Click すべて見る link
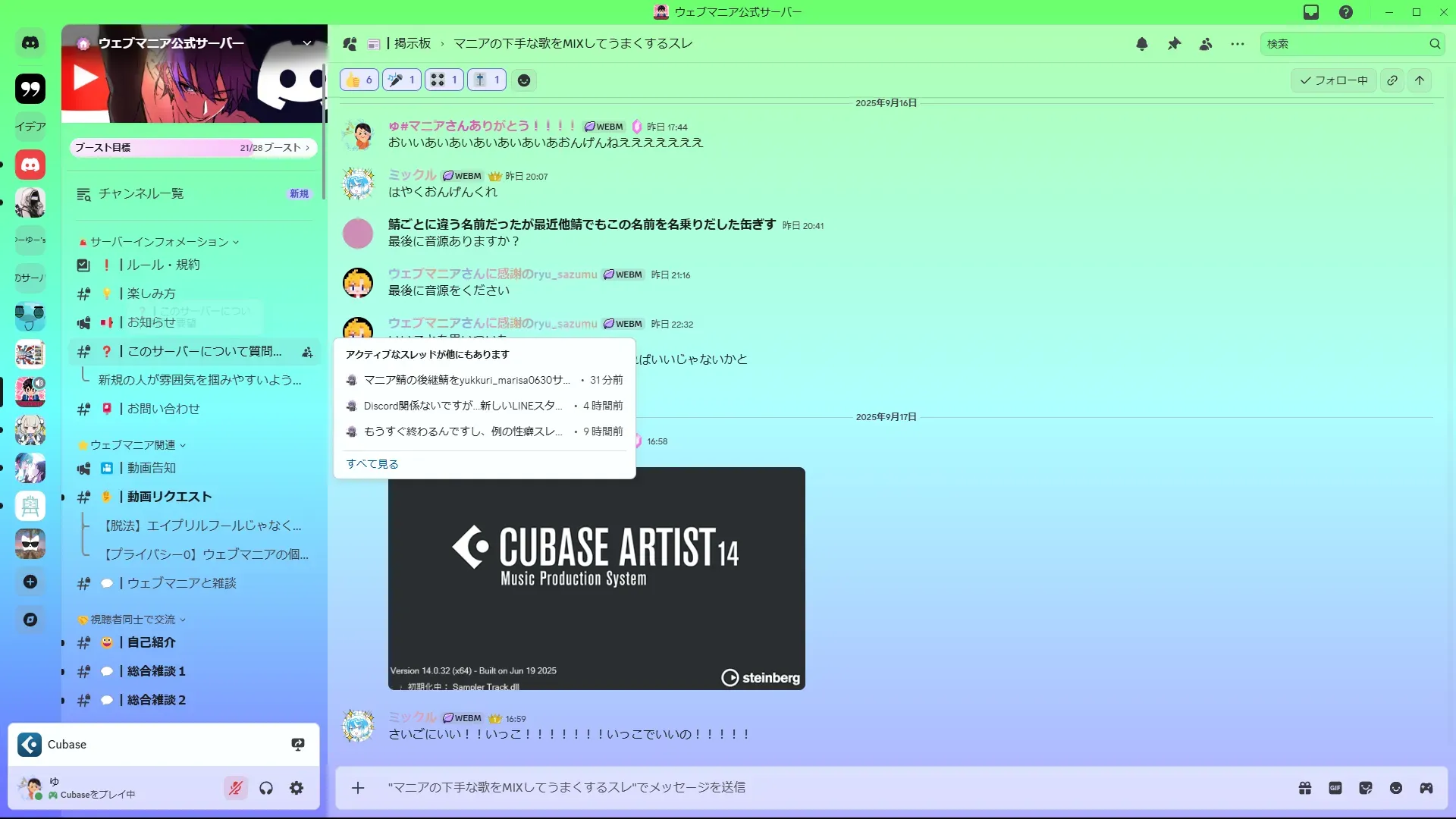Image resolution: width=1456 pixels, height=819 pixels. [x=372, y=464]
